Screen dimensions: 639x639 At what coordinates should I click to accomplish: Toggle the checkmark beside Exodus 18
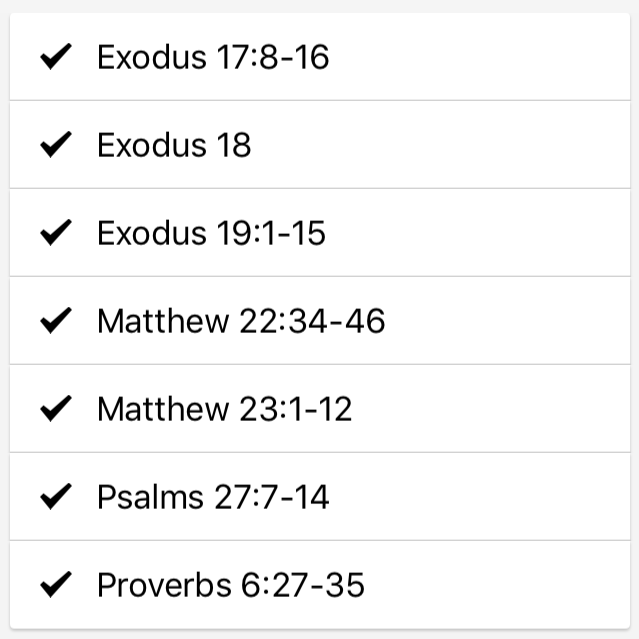click(56, 146)
